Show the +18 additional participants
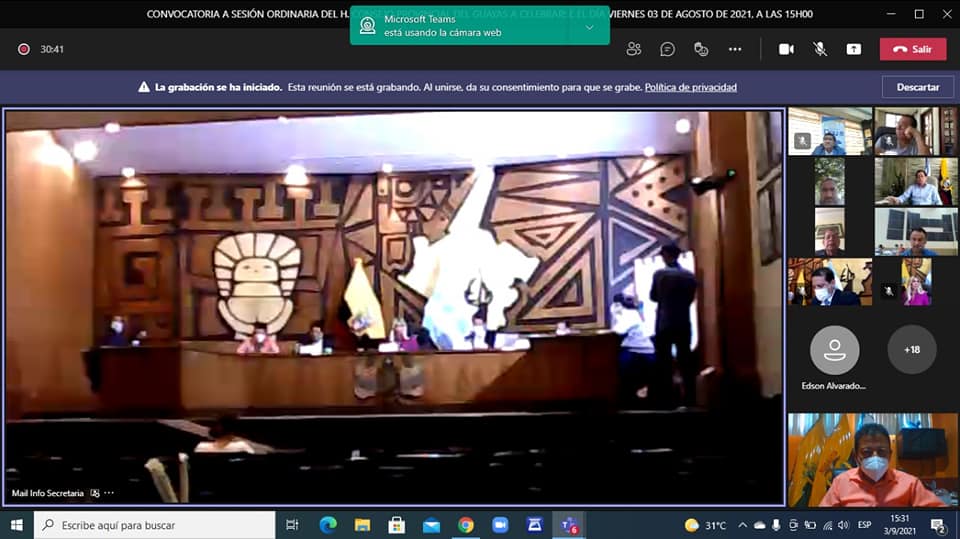 (x=911, y=350)
